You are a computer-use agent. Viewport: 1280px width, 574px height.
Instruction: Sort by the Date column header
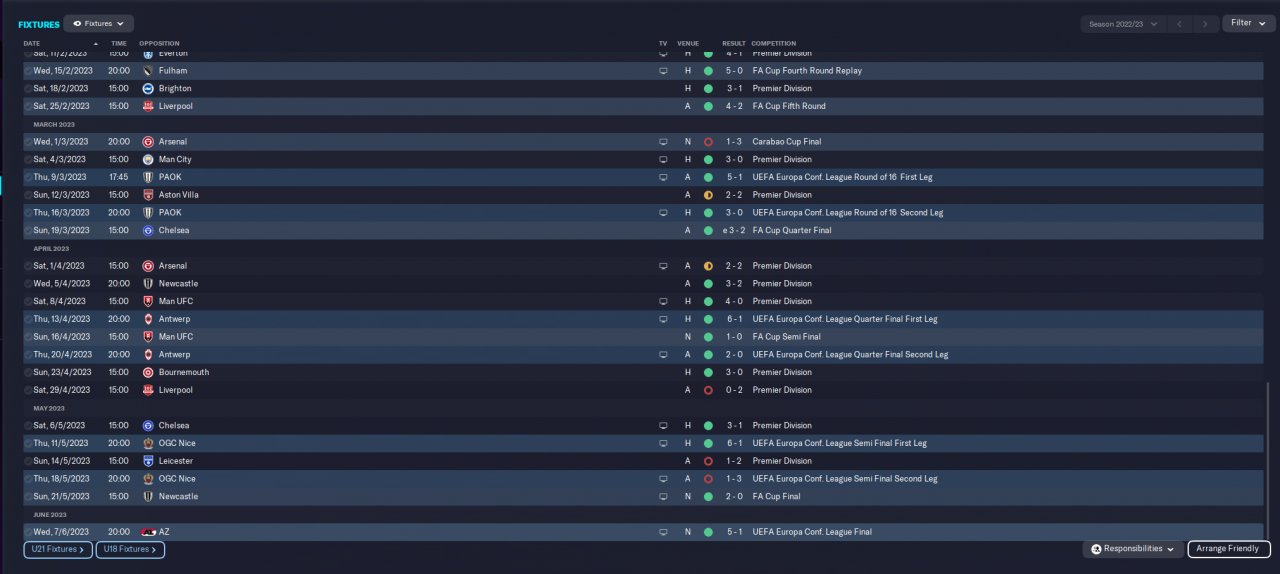[x=32, y=44]
